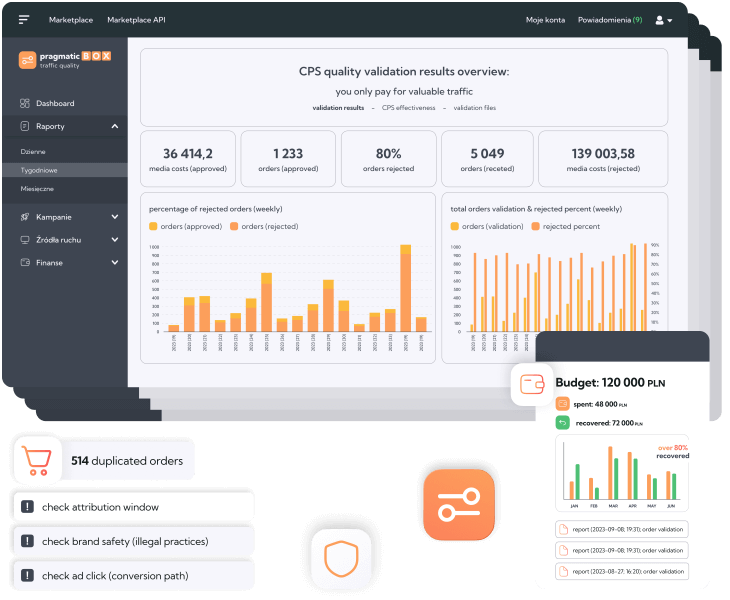Click the shield security icon

(340, 559)
